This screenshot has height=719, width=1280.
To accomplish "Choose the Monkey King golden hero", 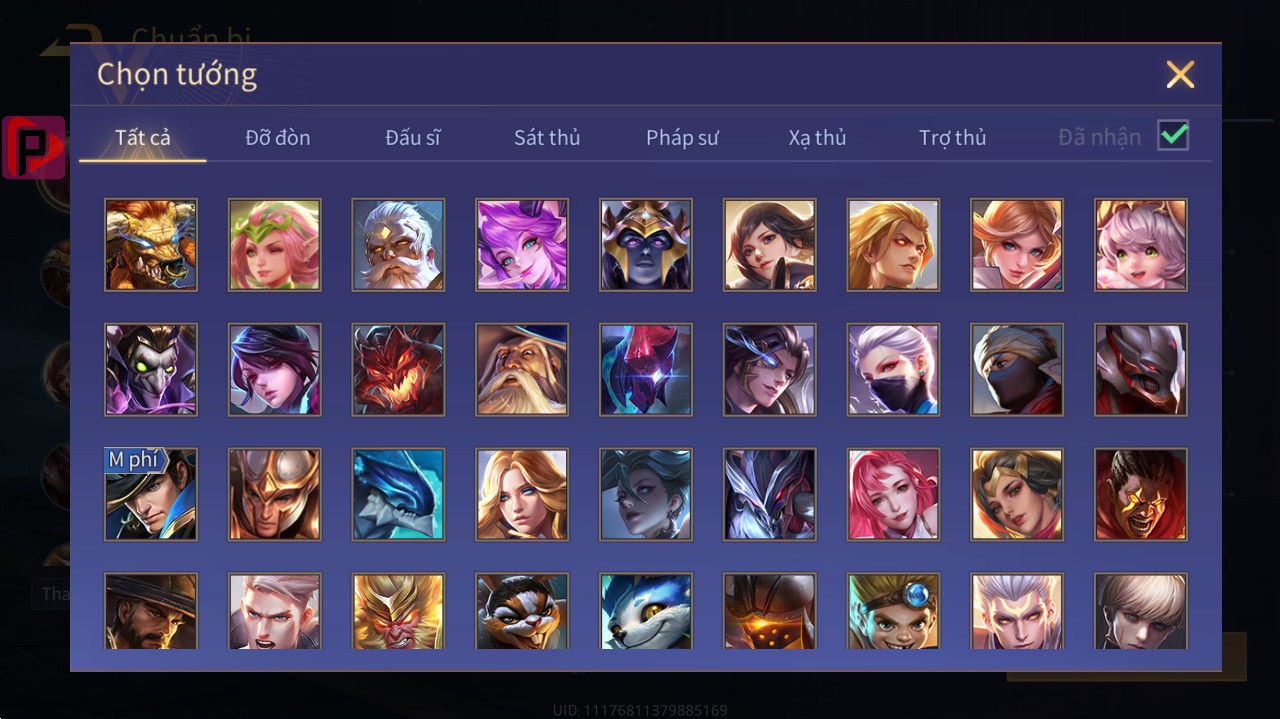I will point(398,611).
